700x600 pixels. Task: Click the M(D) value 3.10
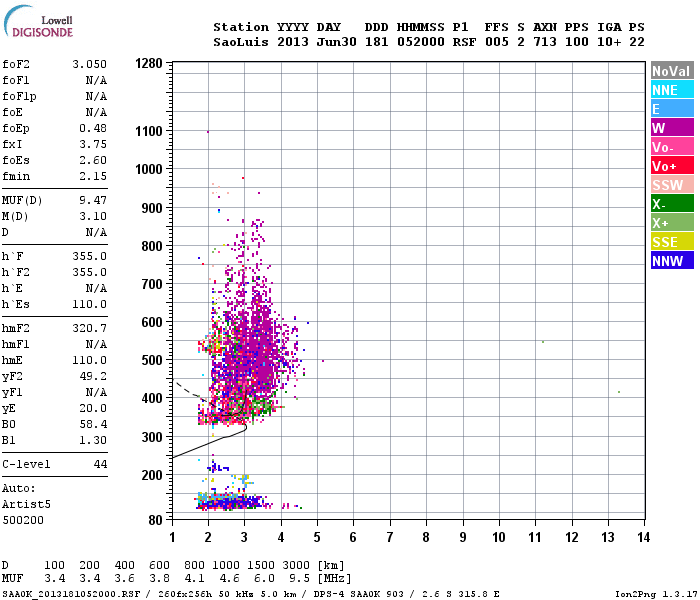click(x=93, y=216)
